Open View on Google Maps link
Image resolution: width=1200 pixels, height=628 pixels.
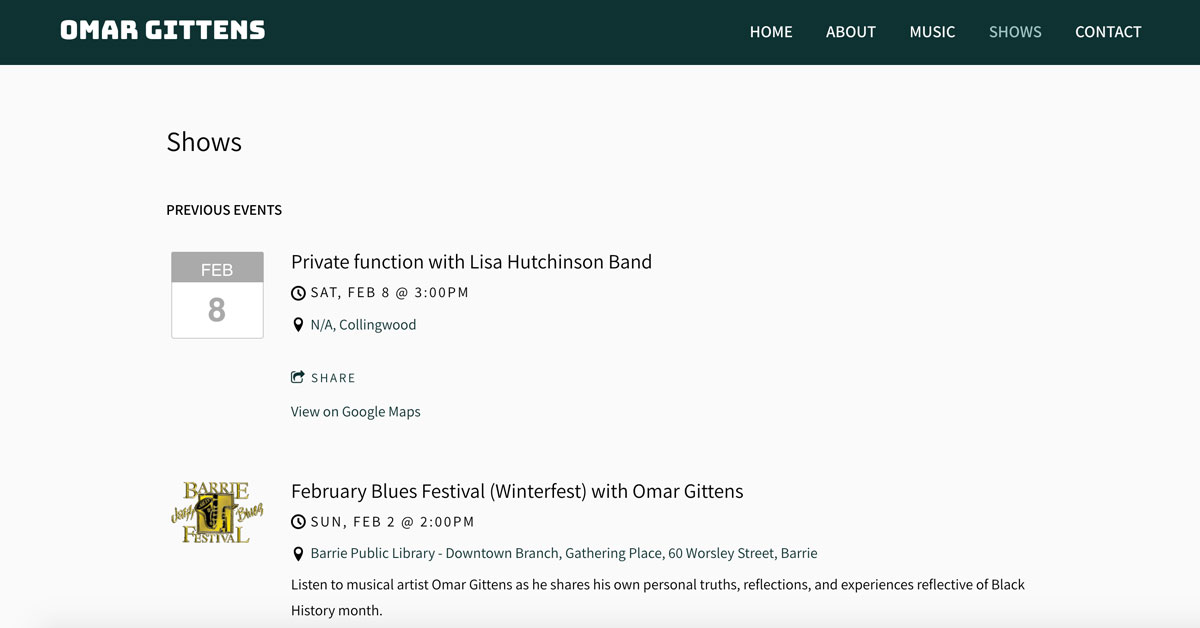(x=356, y=412)
